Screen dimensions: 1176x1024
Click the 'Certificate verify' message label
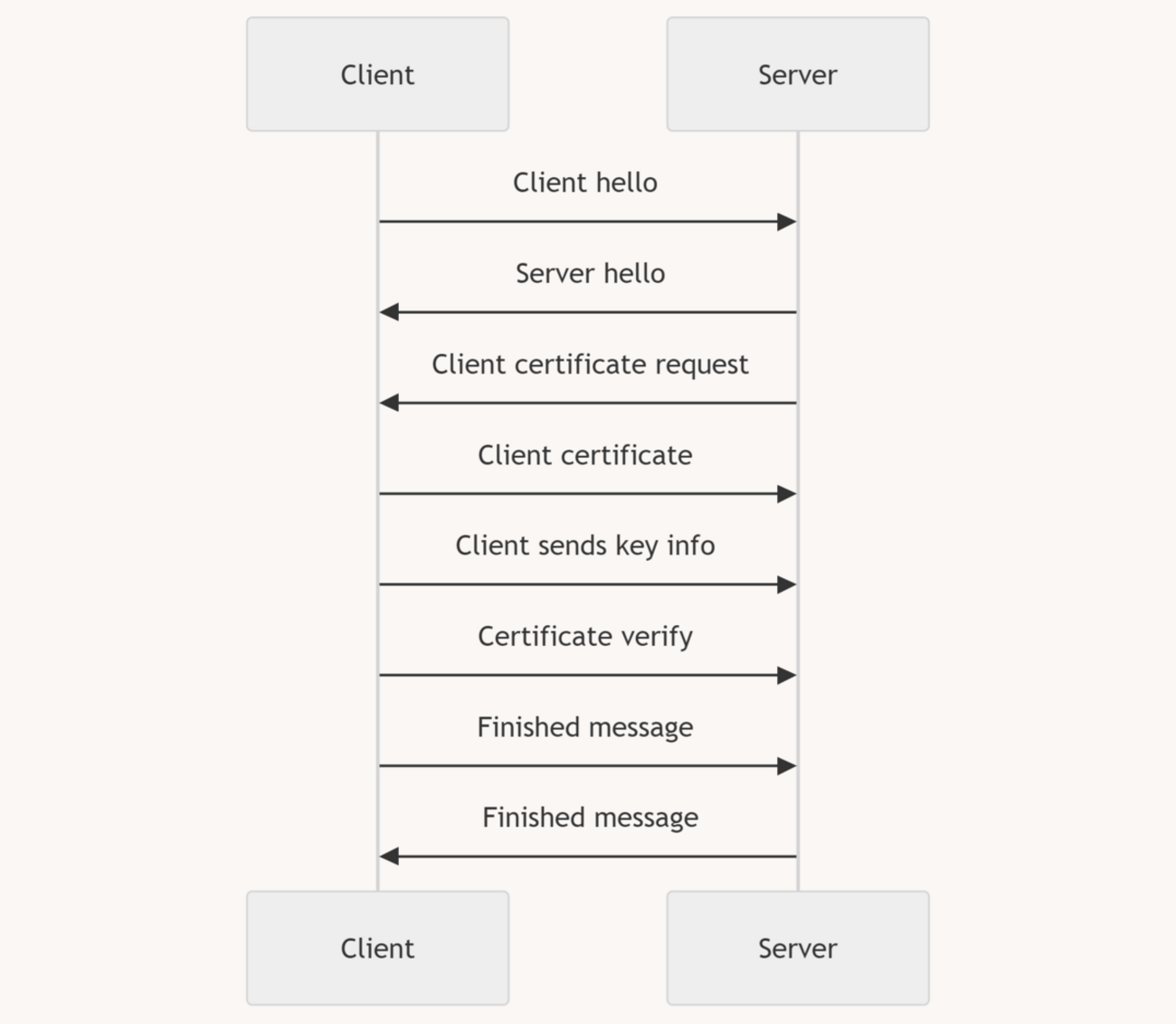(x=585, y=637)
